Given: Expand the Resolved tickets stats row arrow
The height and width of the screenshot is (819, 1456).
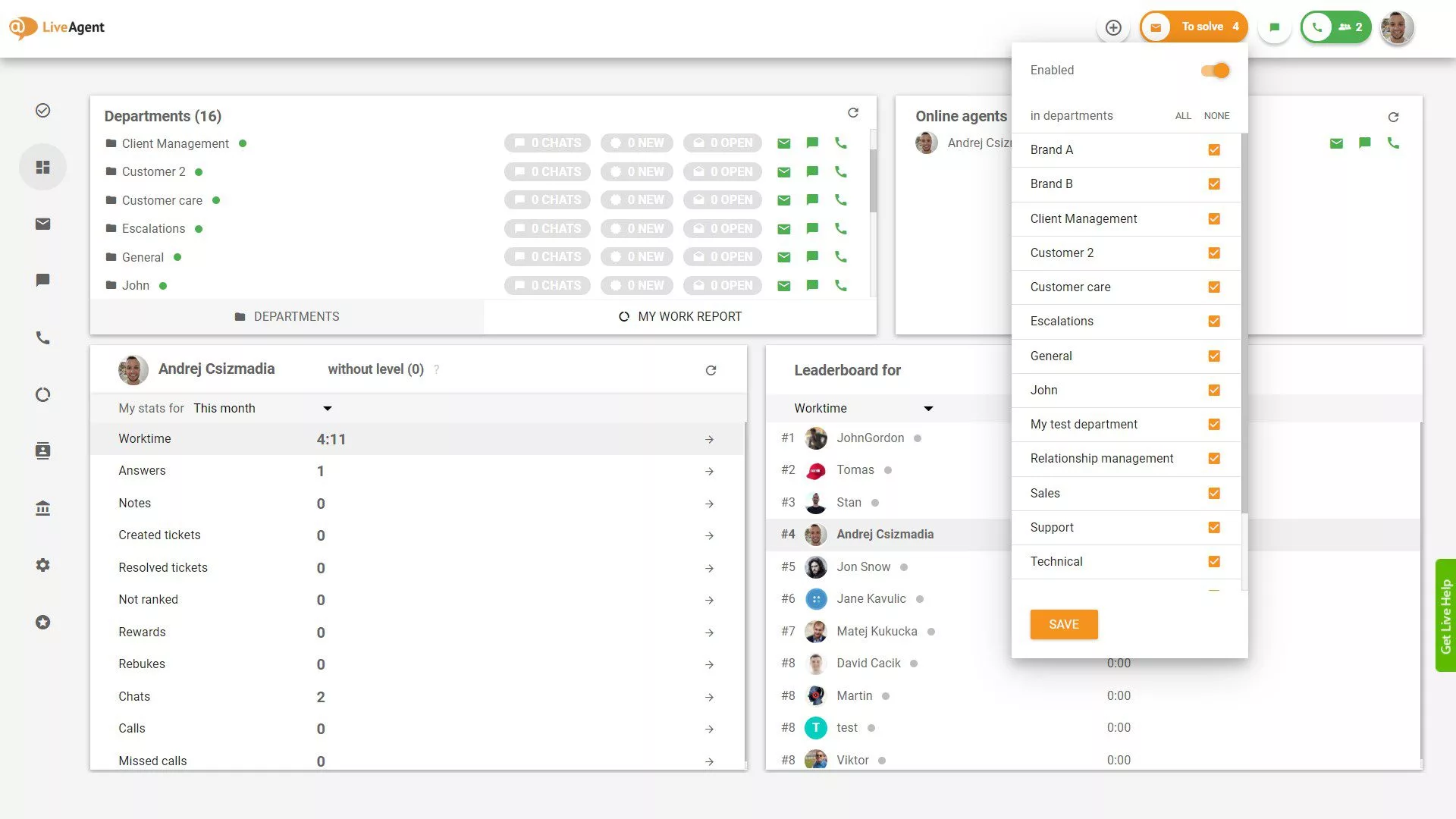Looking at the screenshot, I should (709, 568).
